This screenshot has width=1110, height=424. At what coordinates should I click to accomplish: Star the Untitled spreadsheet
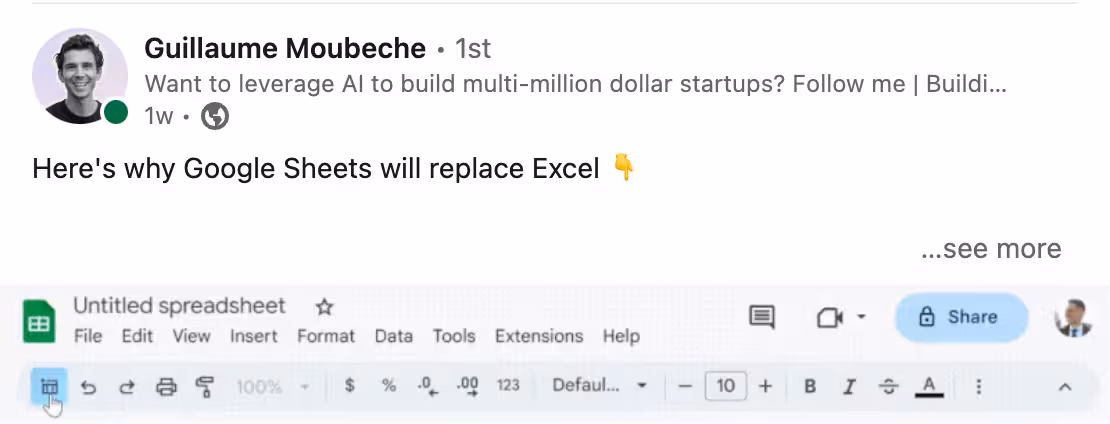point(324,307)
